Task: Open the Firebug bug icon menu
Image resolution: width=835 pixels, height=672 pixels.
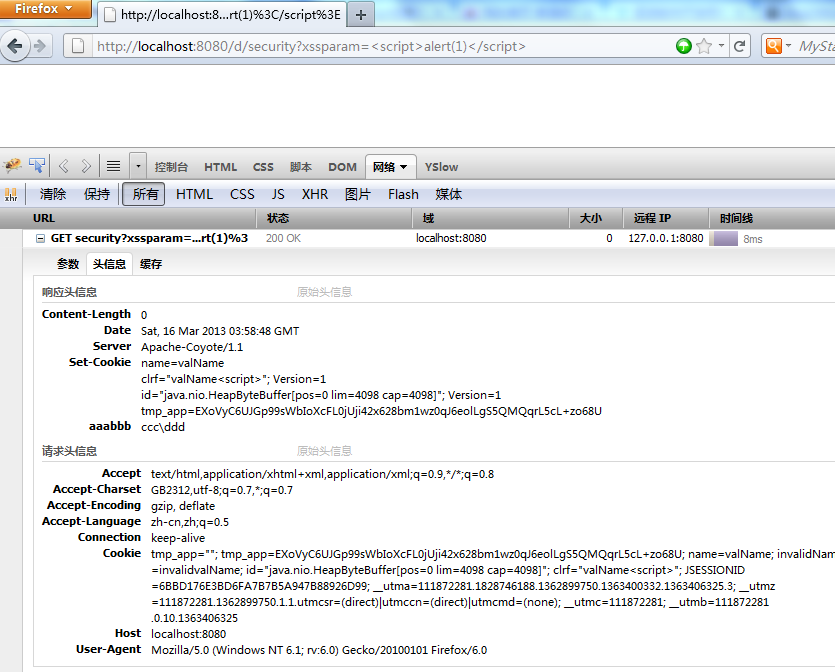Action: 12,166
